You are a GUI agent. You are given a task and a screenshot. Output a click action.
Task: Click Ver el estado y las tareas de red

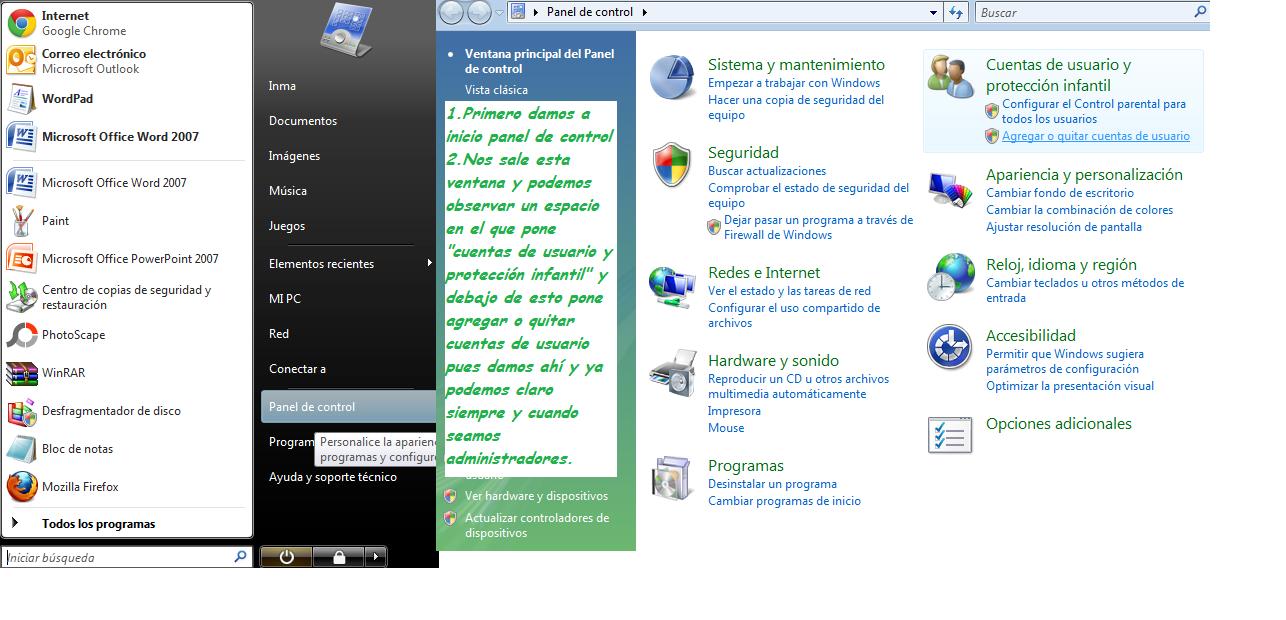coord(789,291)
